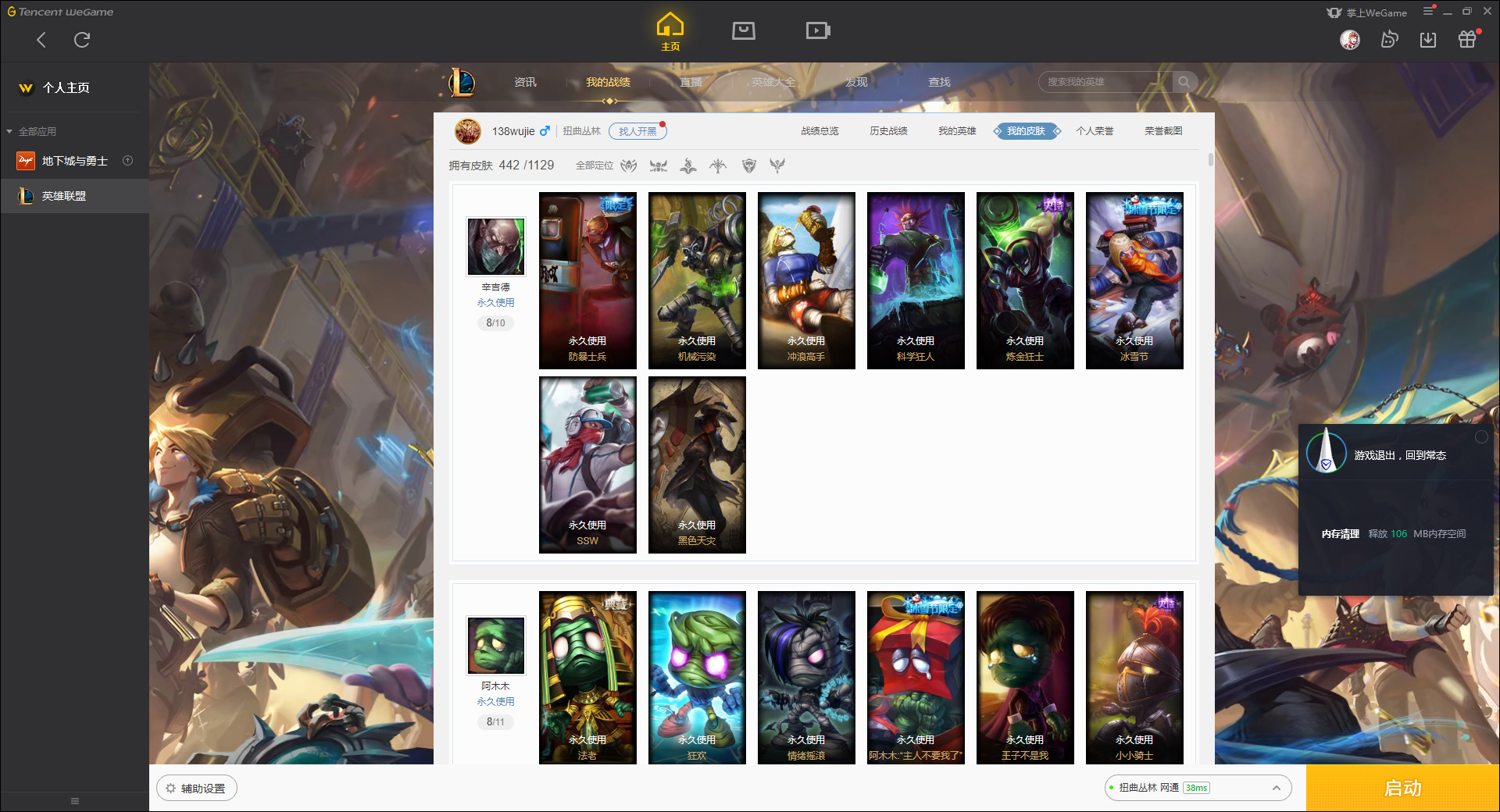Viewport: 1500px width, 812px height.
Task: Click the 阿木木 champion portrait
Action: (x=496, y=646)
